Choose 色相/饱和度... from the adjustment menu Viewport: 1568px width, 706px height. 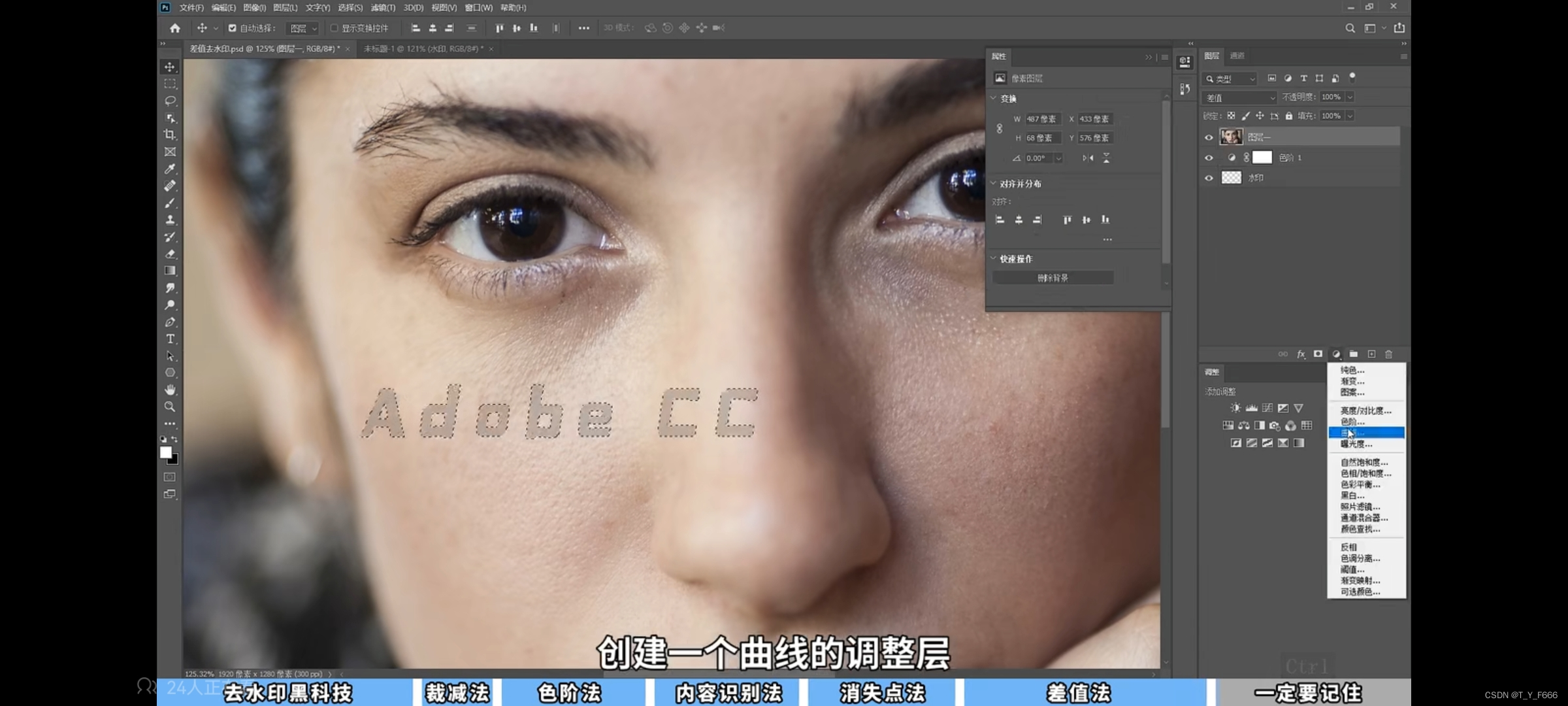(1366, 473)
